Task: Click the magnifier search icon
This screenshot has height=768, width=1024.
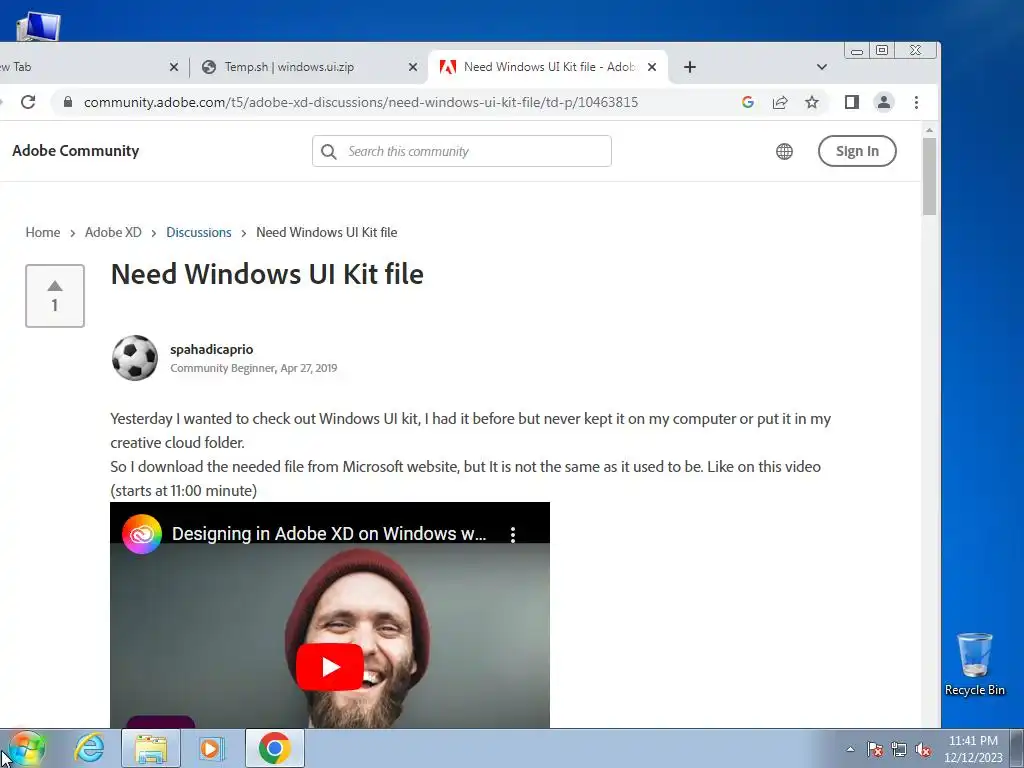Action: 328,152
